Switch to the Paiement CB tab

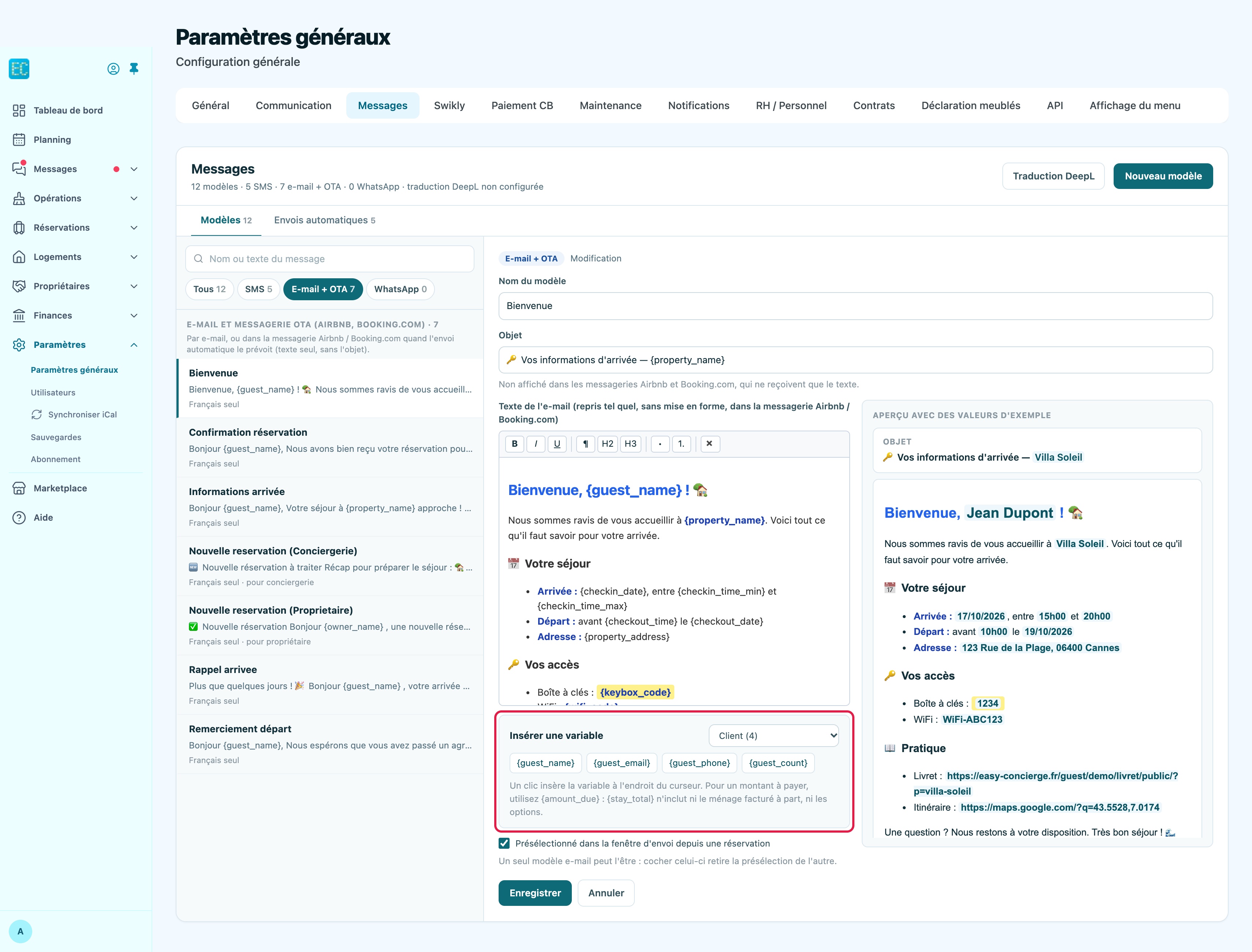(x=522, y=105)
